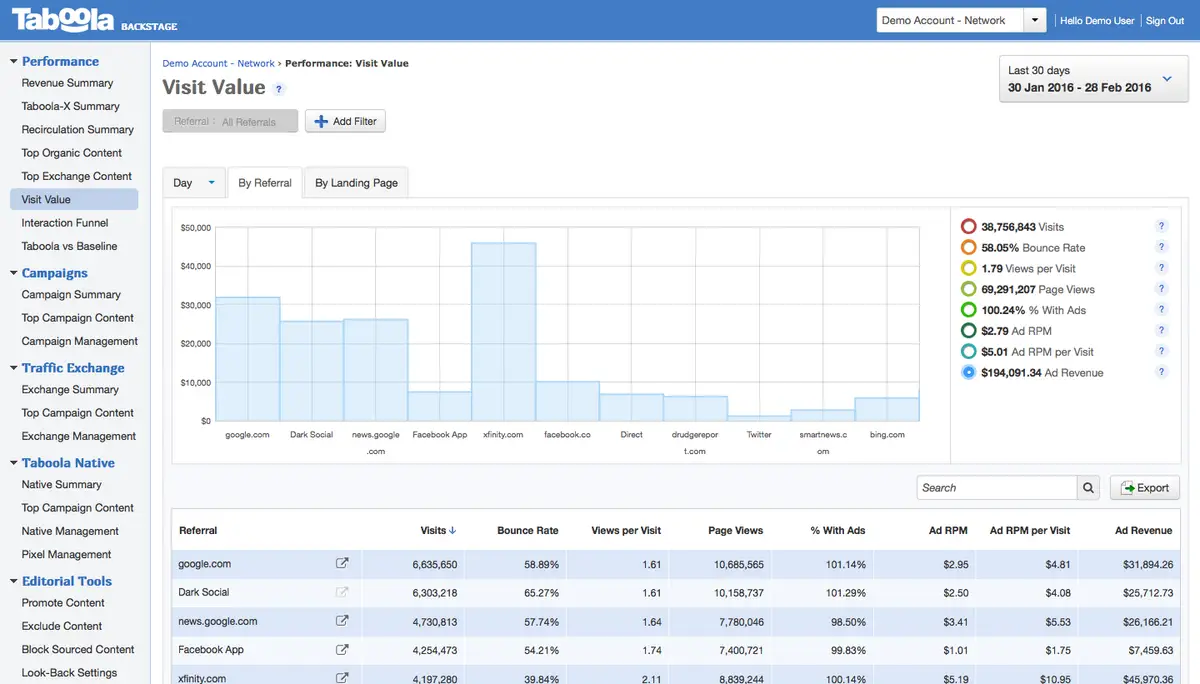Image resolution: width=1200 pixels, height=684 pixels.
Task: Open external link icon for Facebook App row
Action: pyautogui.click(x=342, y=650)
